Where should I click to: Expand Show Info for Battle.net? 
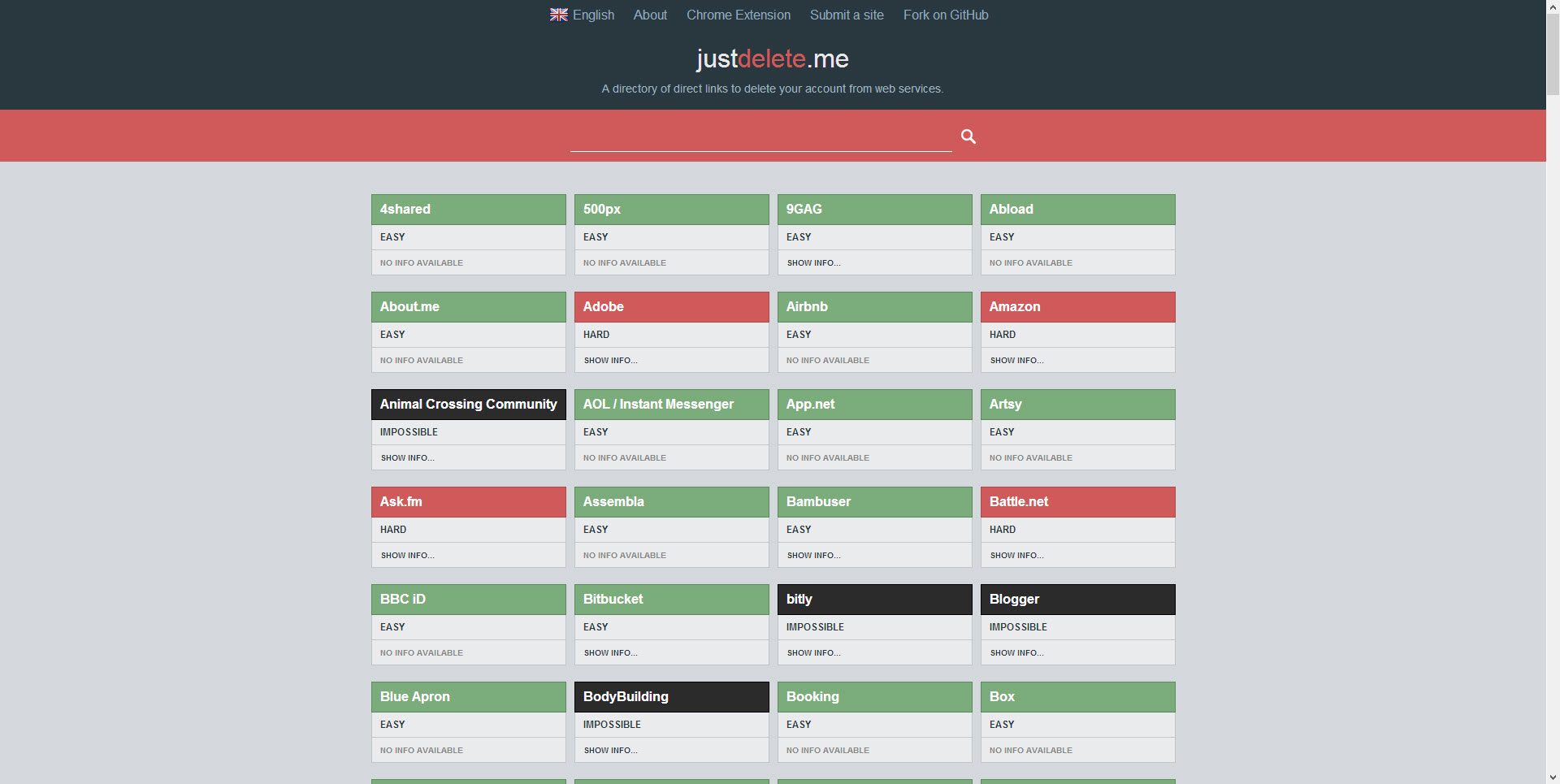click(x=1017, y=556)
